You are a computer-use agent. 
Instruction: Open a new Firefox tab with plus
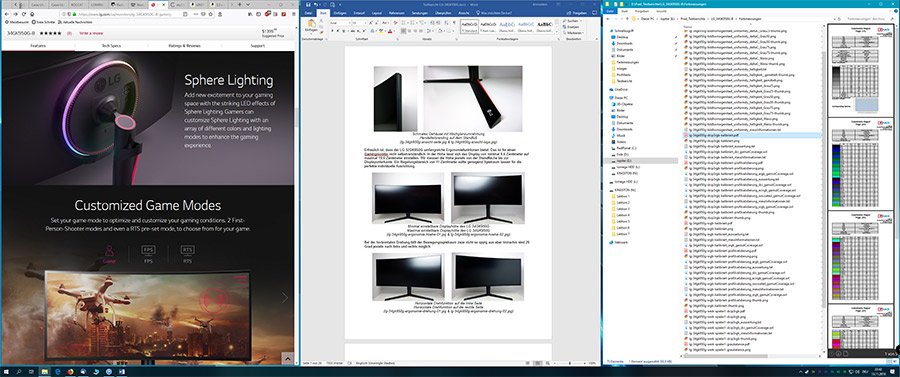(x=239, y=5)
